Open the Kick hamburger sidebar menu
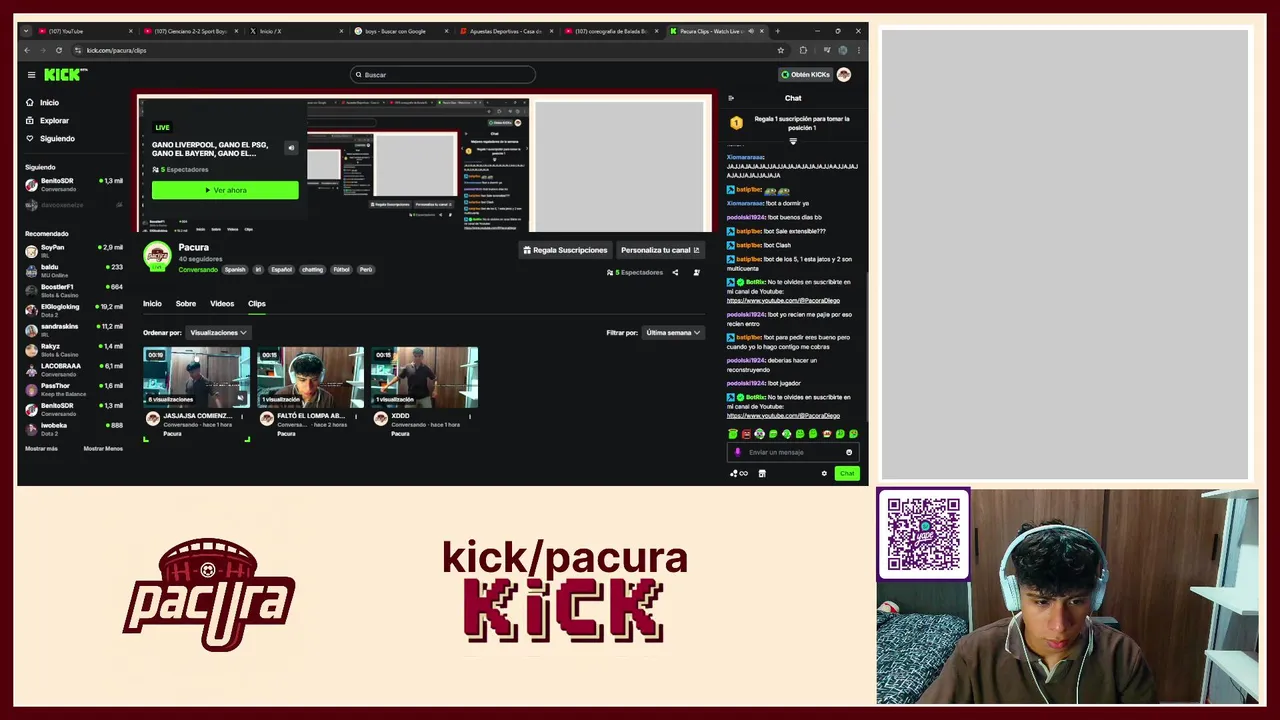This screenshot has width=1280, height=720. (x=31, y=75)
